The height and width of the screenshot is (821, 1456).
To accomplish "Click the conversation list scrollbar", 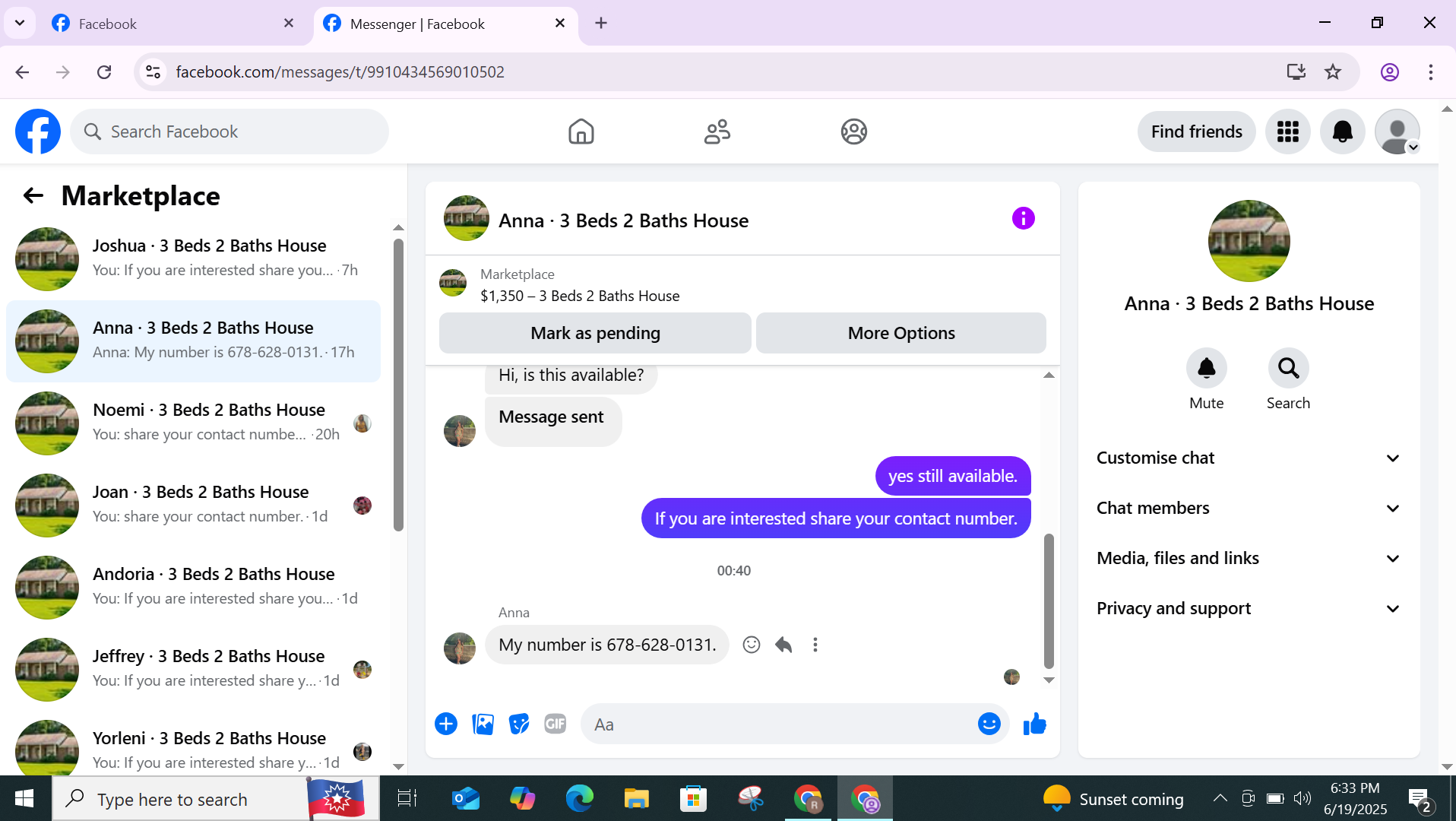I will [398, 385].
